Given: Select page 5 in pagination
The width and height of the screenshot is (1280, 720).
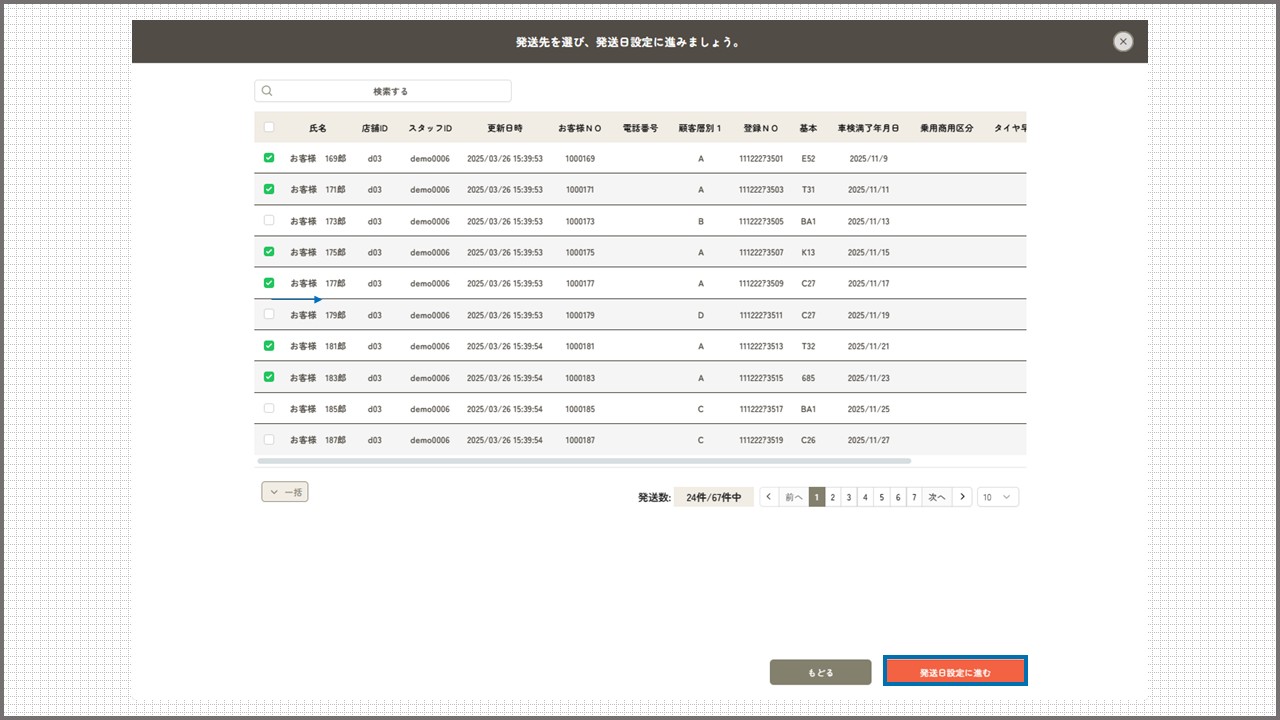Looking at the screenshot, I should tap(882, 497).
